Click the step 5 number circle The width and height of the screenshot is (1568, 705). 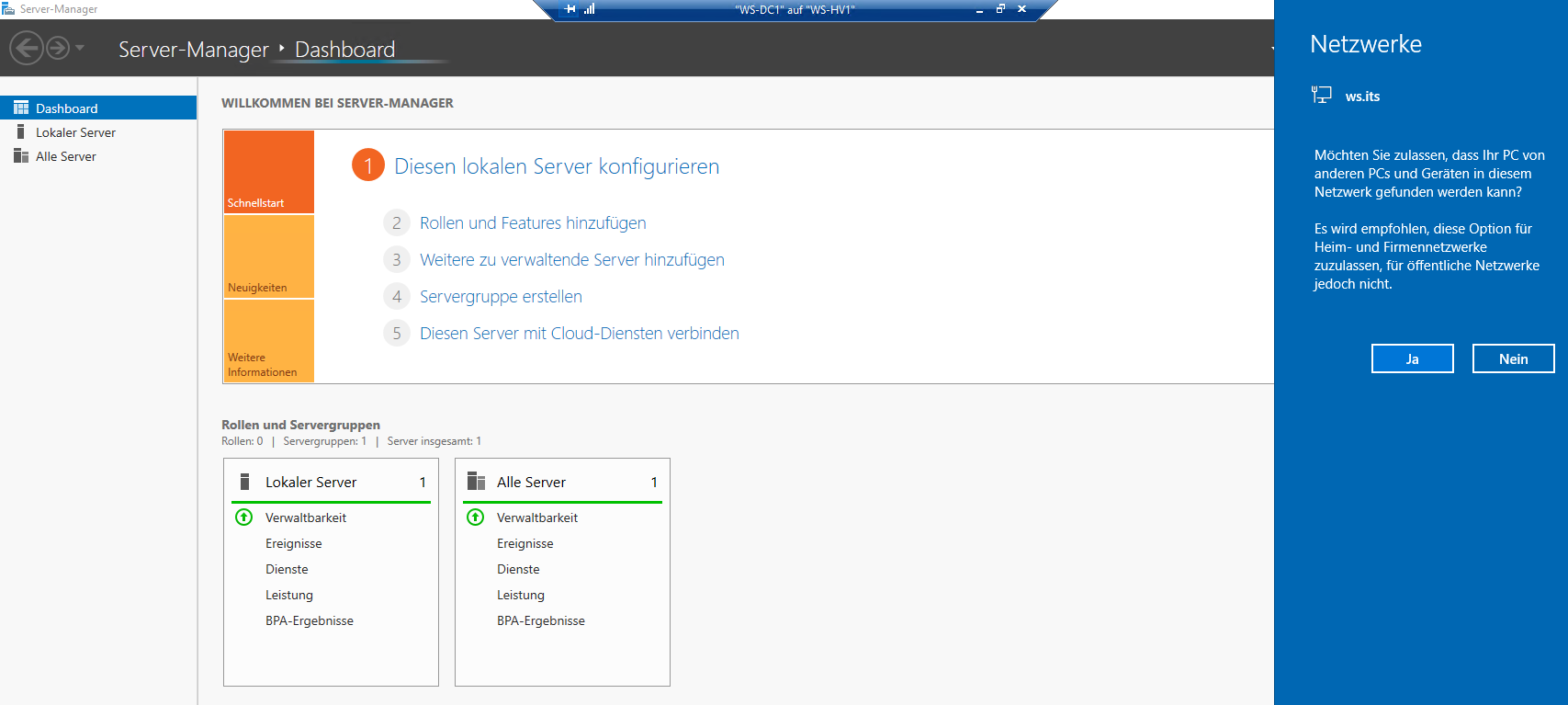pos(397,334)
